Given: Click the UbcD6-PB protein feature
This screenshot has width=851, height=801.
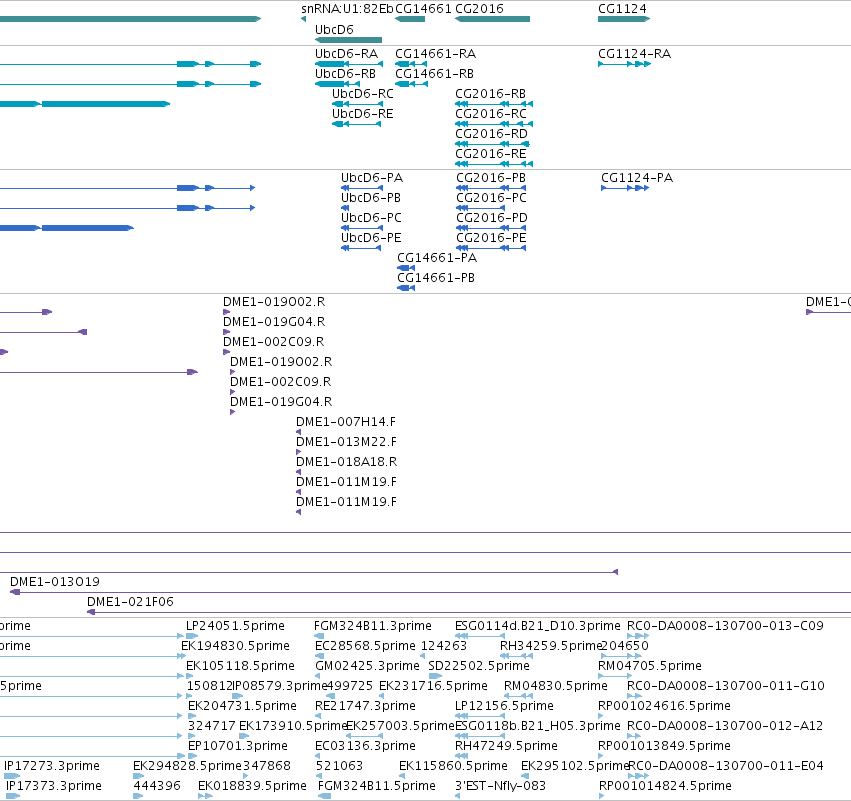Looking at the screenshot, I should [x=345, y=208].
